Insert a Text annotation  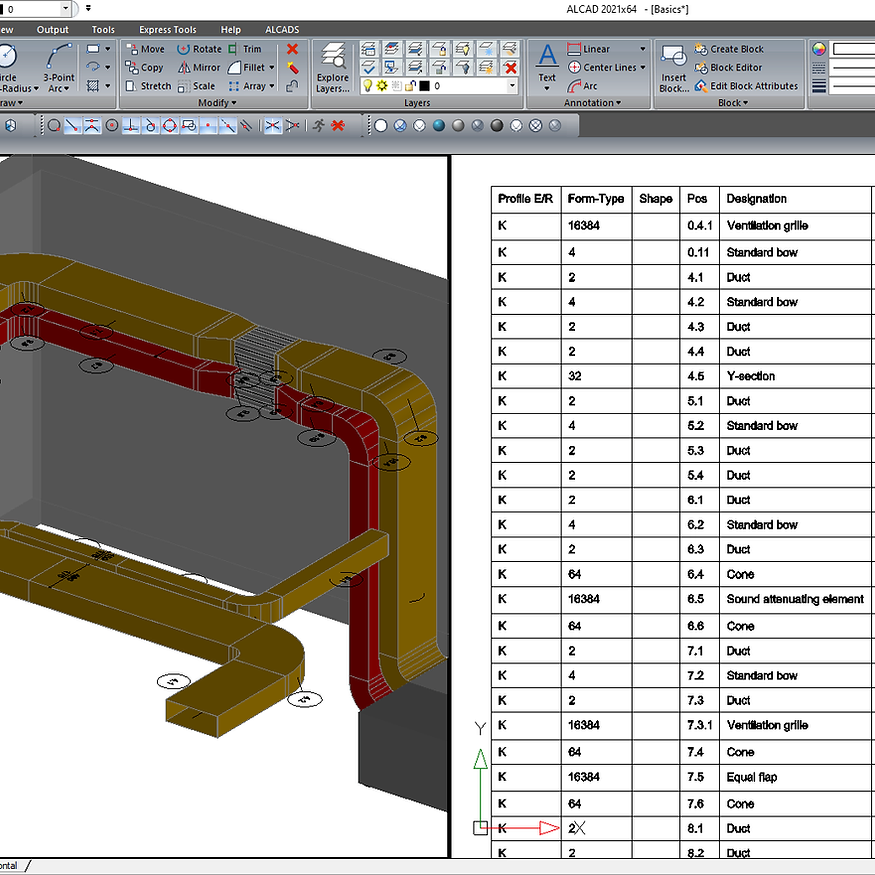coord(547,67)
